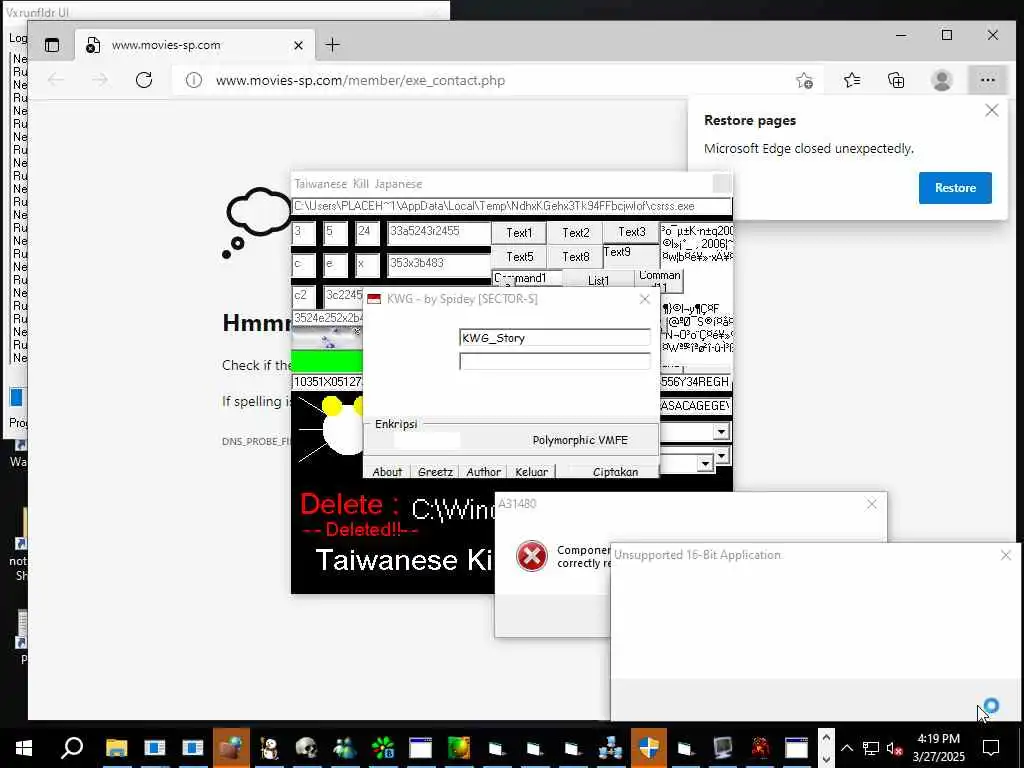This screenshot has width=1024, height=768.
Task: Click the highlighted shield icon in taskbar
Action: [648, 748]
